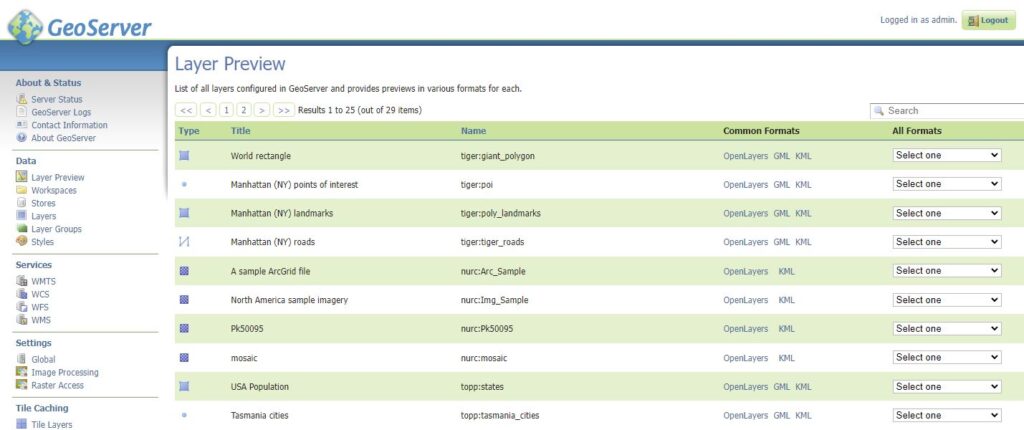Viewport: 1024px width, 430px height.
Task: Open All Formats dropdown for topp:states
Action: click(947, 386)
